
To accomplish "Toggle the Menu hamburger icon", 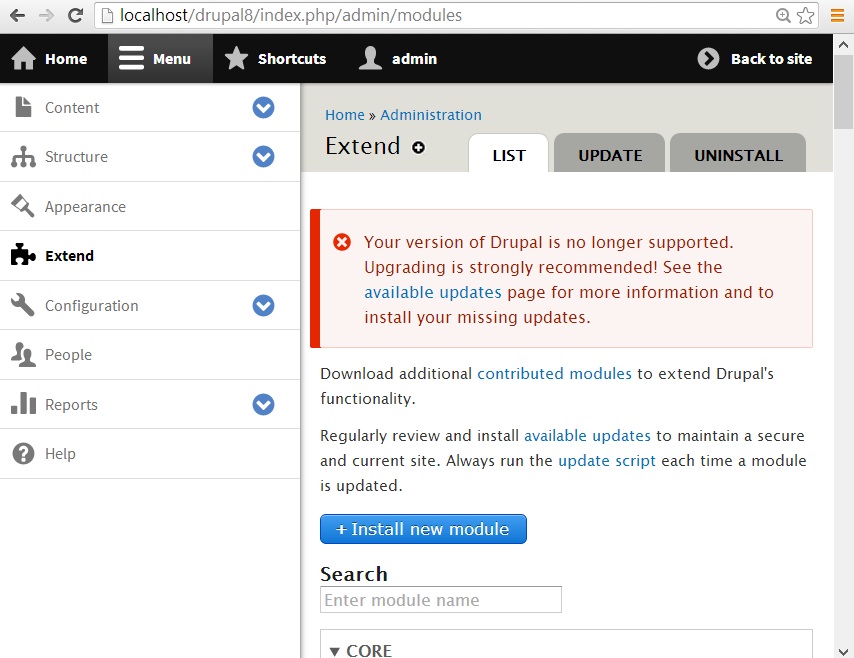I will pos(131,59).
